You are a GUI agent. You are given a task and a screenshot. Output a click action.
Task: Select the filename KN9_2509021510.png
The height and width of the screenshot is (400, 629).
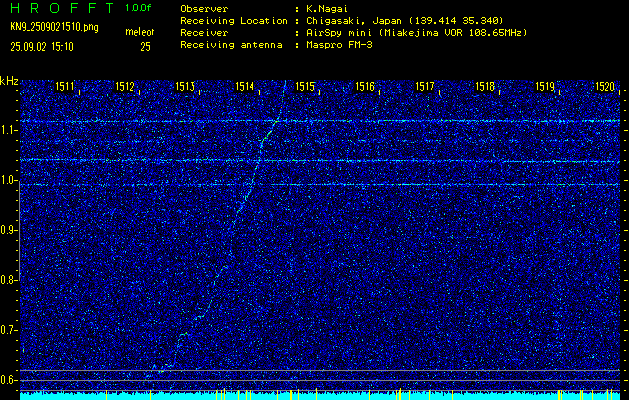54,27
